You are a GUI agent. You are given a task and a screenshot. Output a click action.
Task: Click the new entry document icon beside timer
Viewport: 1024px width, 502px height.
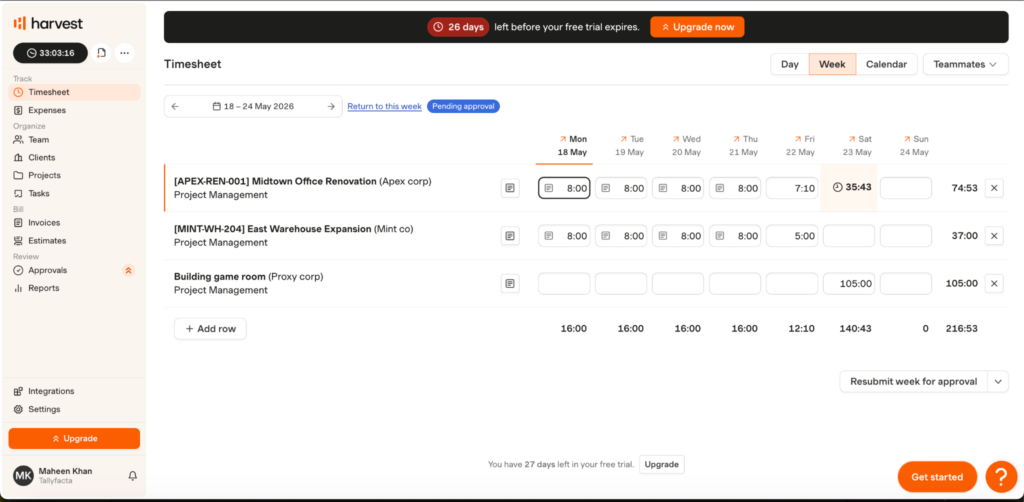(102, 53)
